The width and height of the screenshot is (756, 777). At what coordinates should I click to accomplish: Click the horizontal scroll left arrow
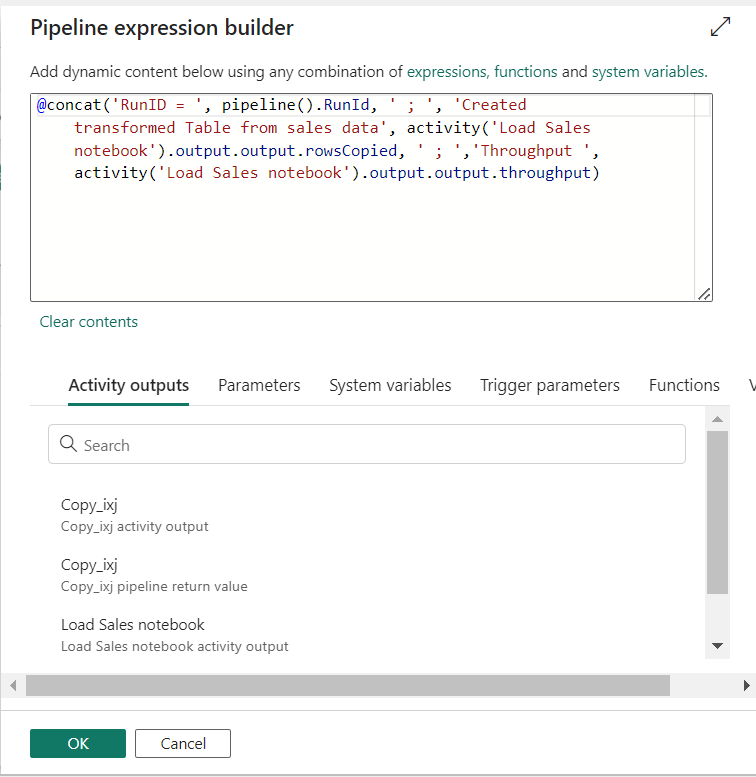[x=13, y=685]
